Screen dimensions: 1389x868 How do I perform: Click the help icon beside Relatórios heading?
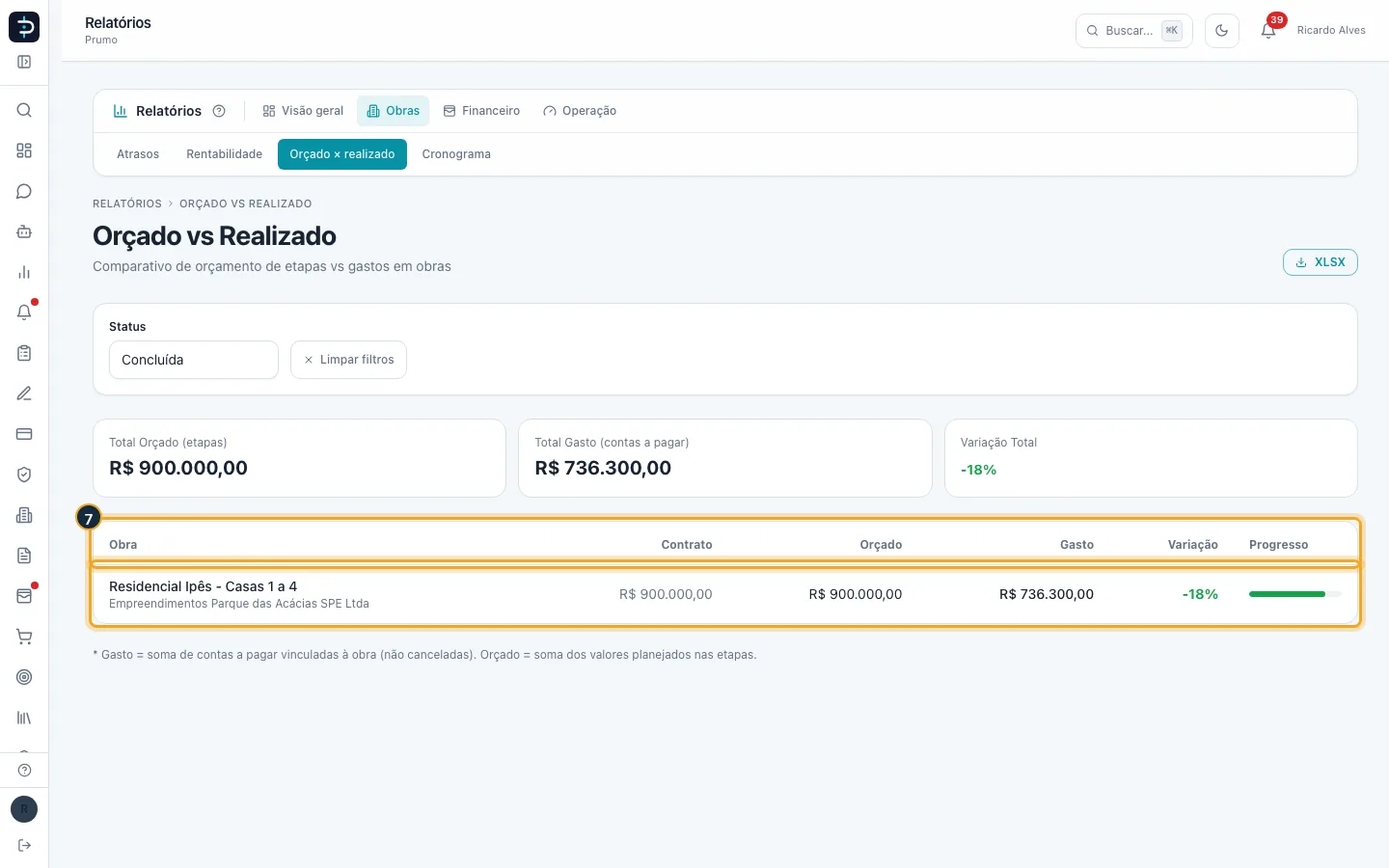tap(219, 111)
